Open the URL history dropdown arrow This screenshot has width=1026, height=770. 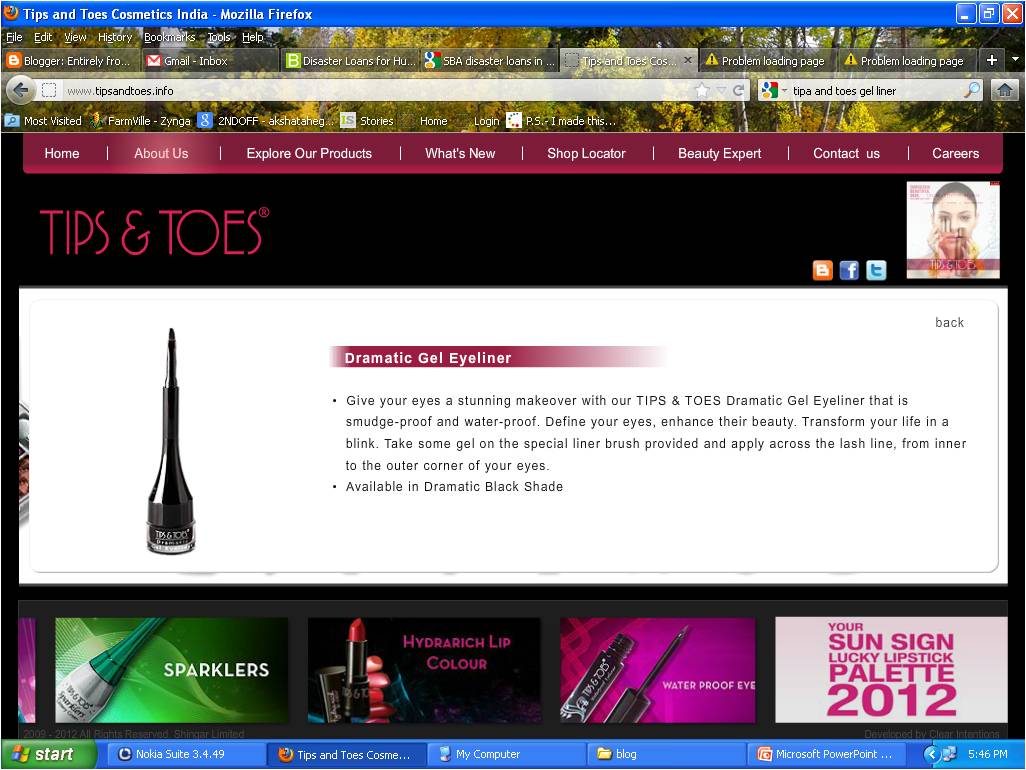721,90
